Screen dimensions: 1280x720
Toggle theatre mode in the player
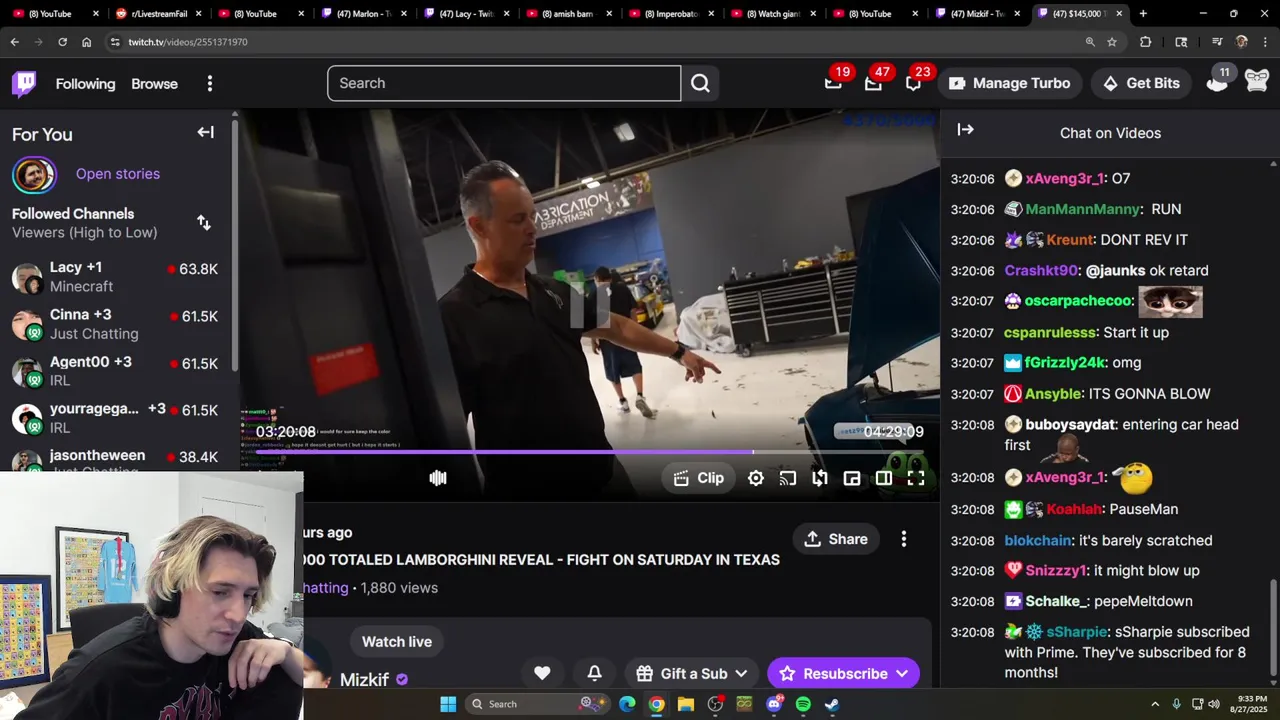[884, 478]
